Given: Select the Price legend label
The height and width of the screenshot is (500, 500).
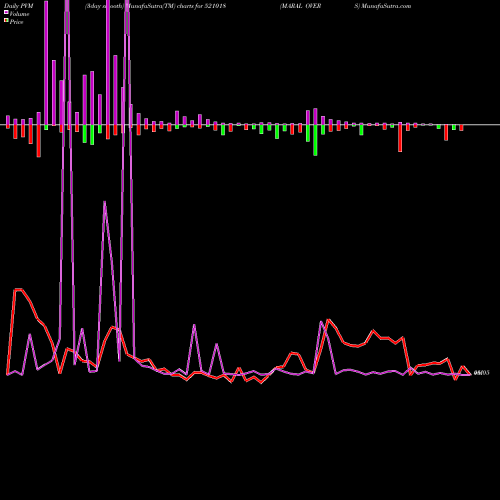Looking at the screenshot, I should 16,22.
